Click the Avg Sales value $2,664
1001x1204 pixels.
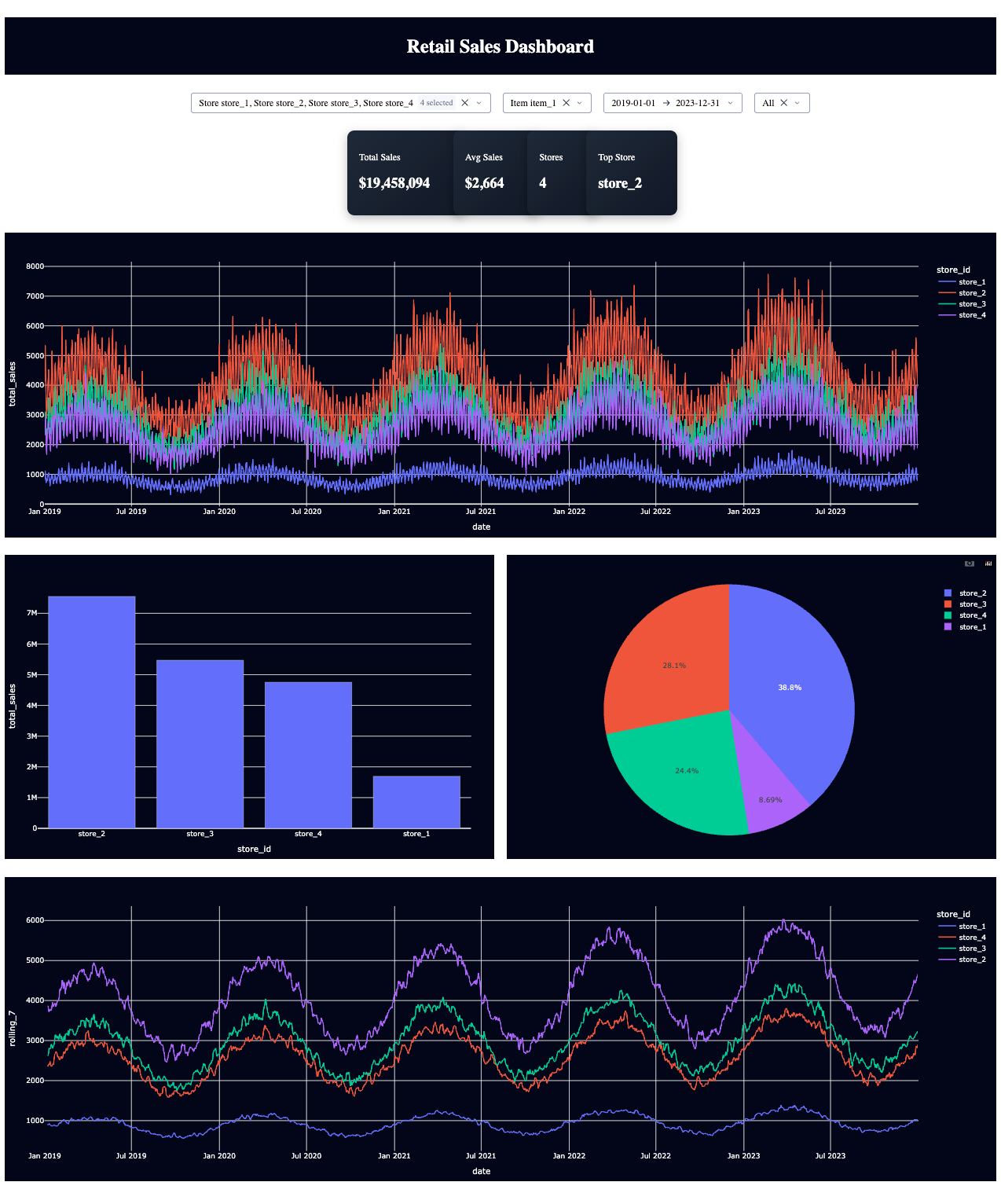[x=484, y=183]
